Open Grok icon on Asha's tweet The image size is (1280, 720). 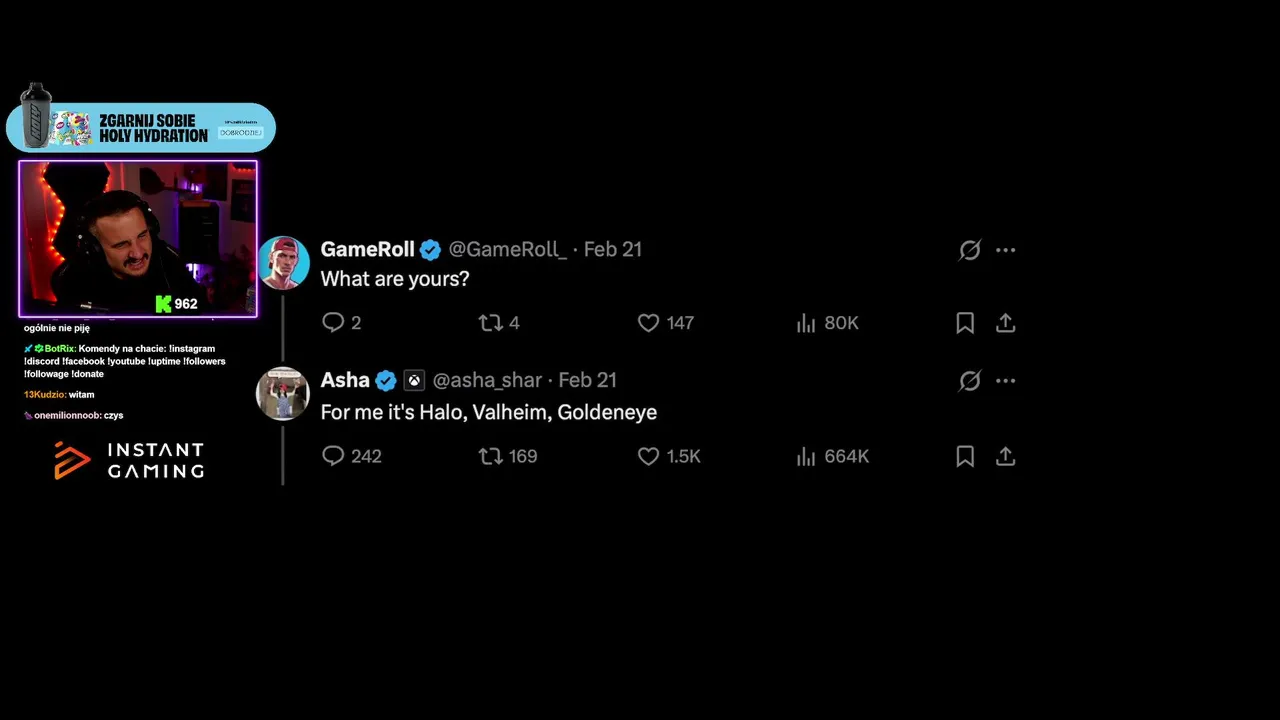969,380
